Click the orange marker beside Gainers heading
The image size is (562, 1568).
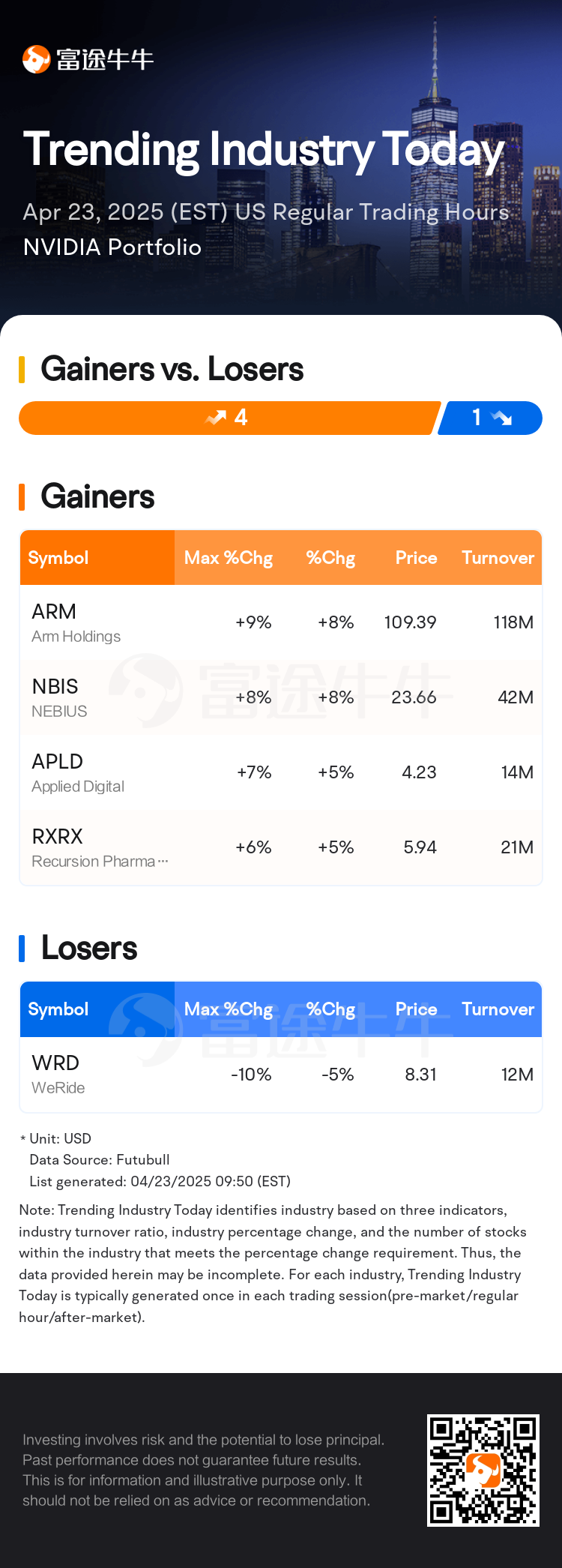point(22,496)
